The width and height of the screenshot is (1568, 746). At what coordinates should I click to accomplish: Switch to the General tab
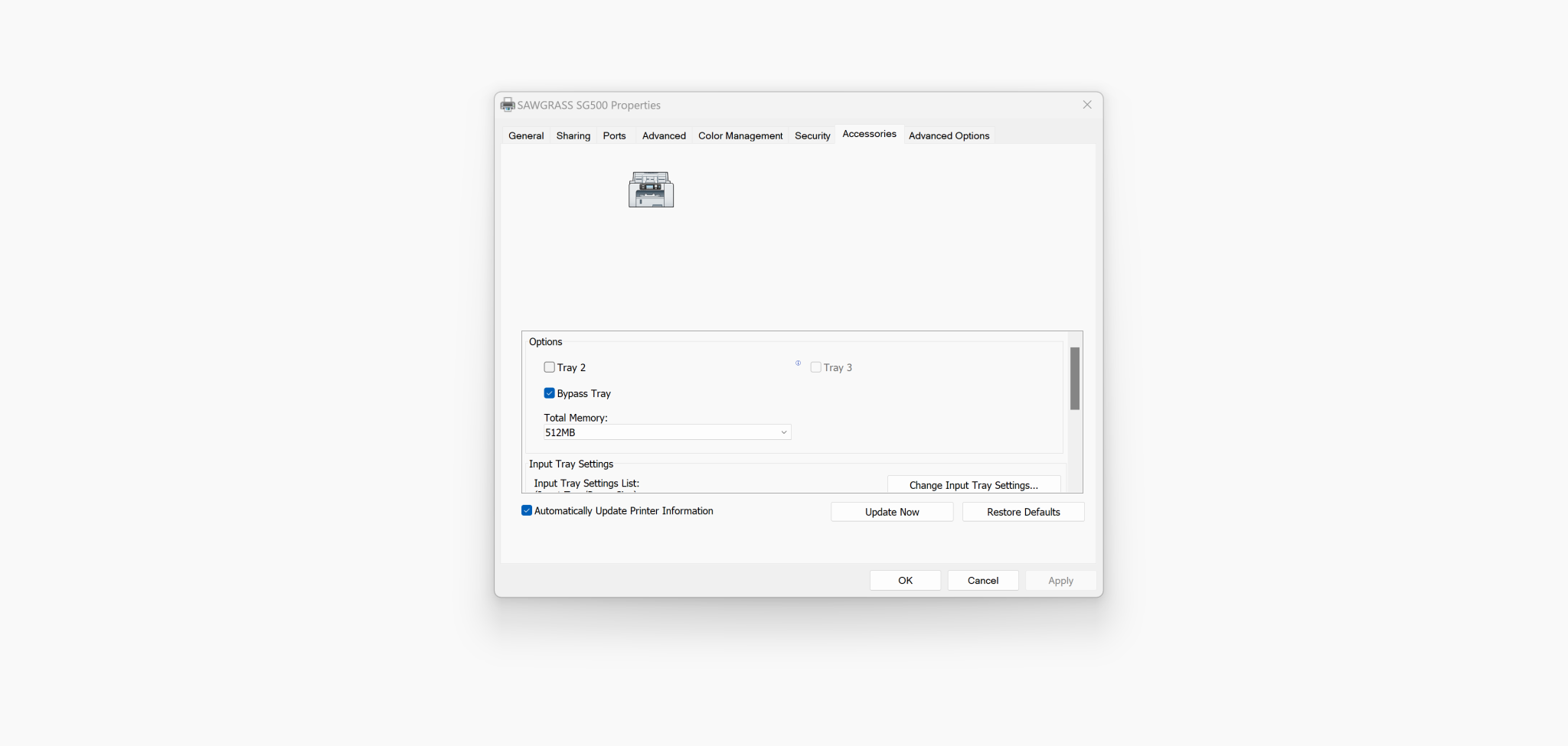click(526, 135)
